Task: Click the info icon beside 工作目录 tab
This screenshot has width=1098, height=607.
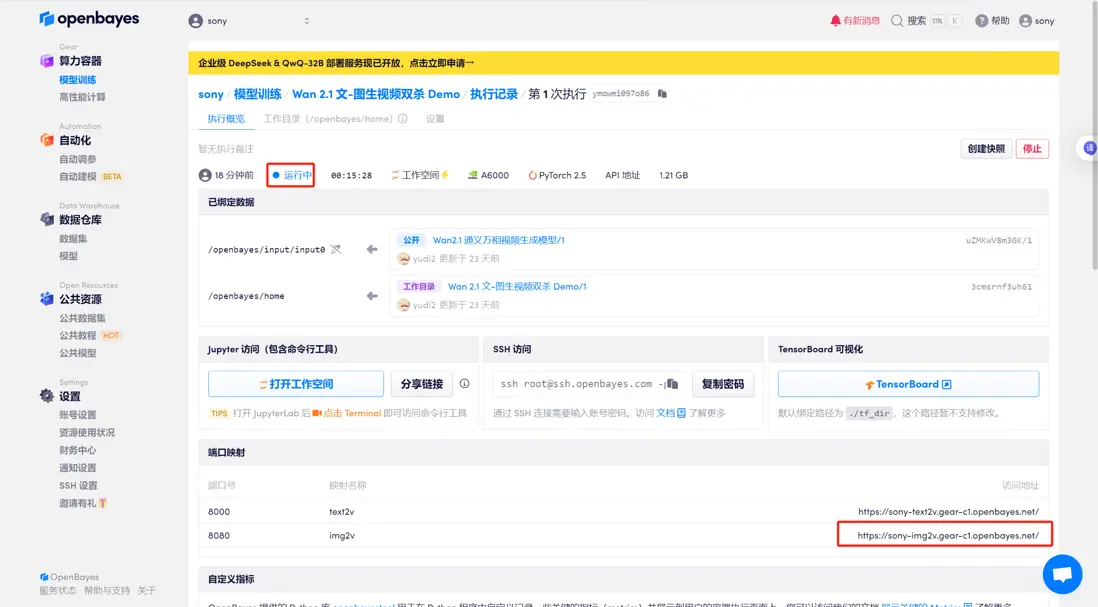Action: 403,119
